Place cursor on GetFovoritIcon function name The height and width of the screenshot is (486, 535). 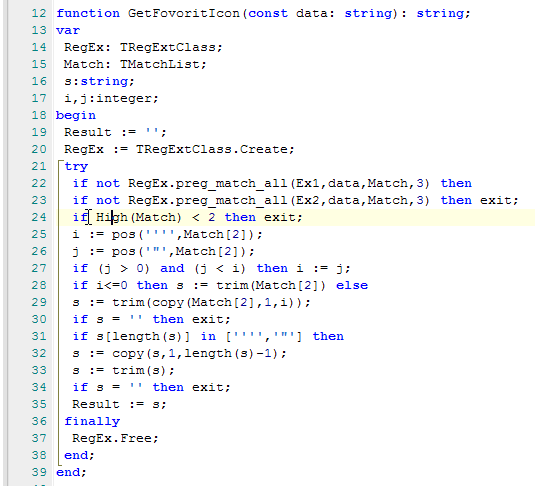(184, 14)
